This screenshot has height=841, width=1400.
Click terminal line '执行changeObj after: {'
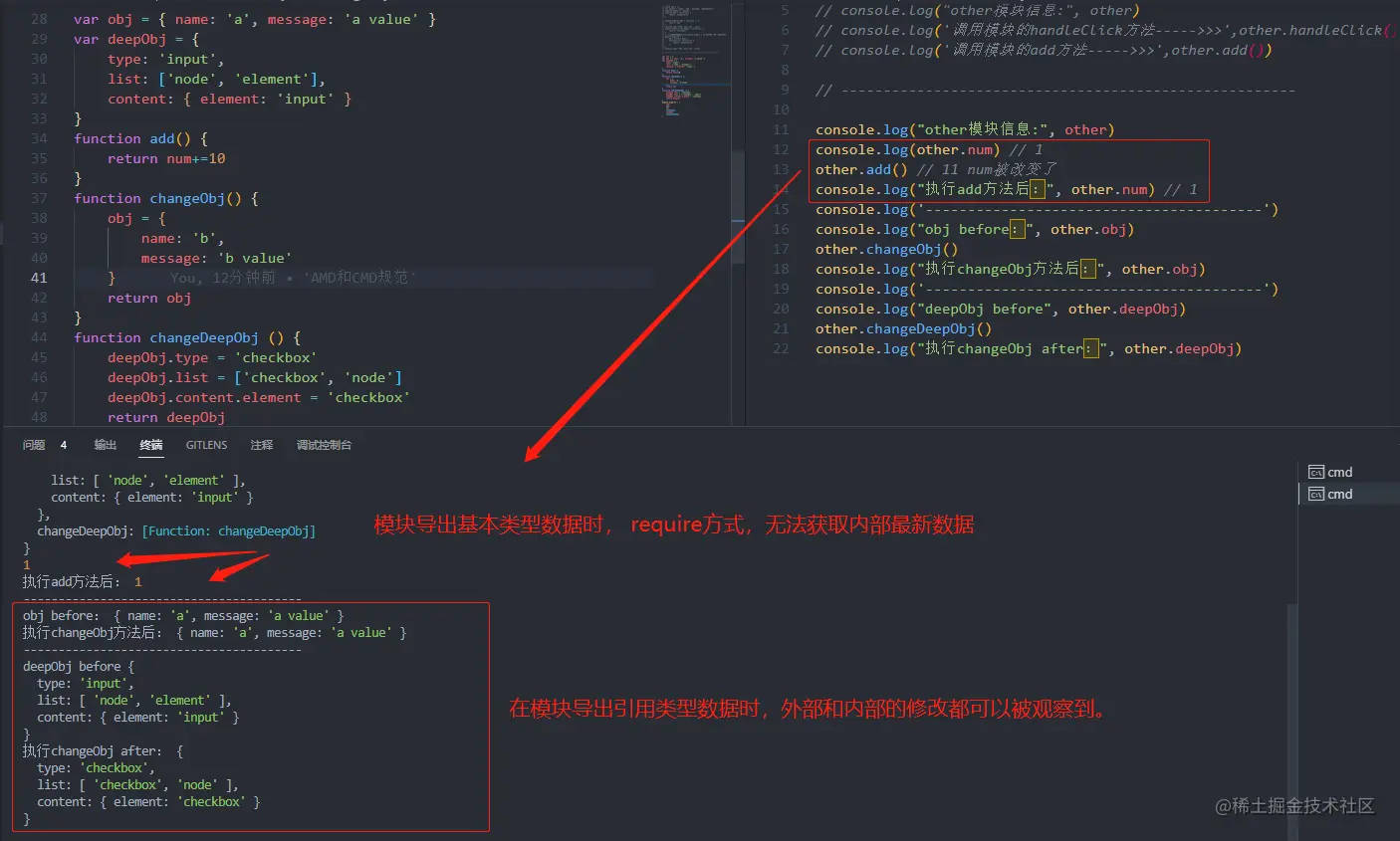[104, 750]
